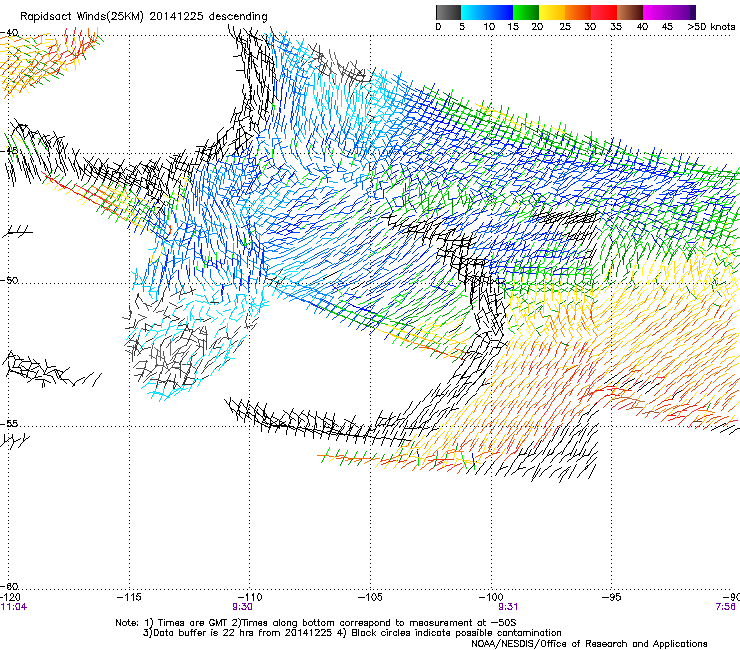Click the title 'Rapidscat Winds(25KM) 20141225 descending'
Image resolution: width=740 pixels, height=650 pixels.
click(x=143, y=16)
